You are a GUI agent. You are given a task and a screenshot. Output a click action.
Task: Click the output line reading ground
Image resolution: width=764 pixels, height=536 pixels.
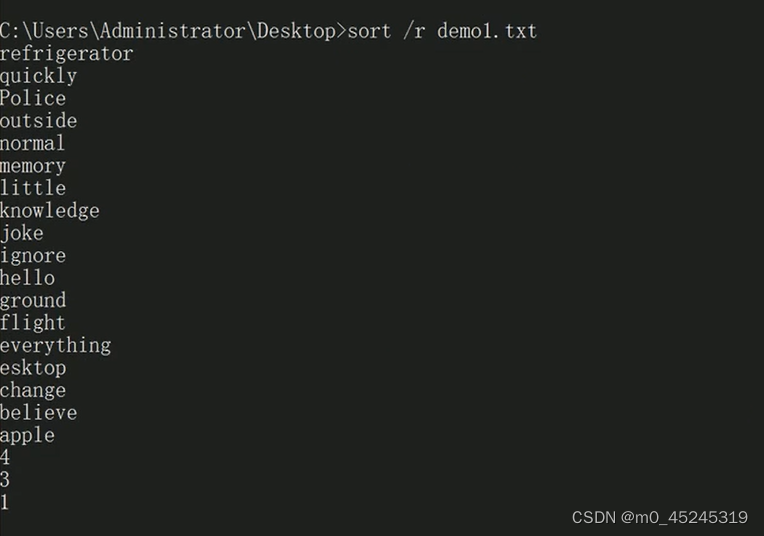pyautogui.click(x=33, y=301)
